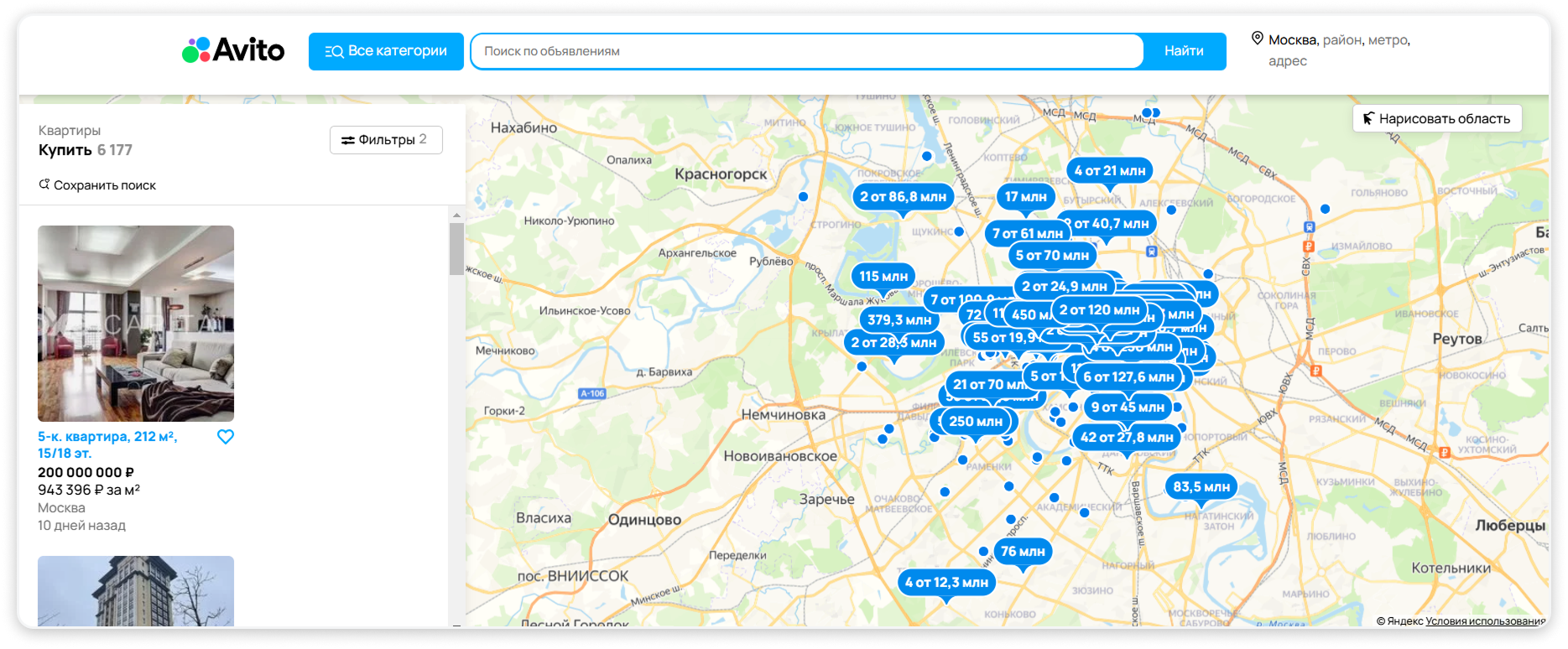Image resolution: width=1568 pixels, height=649 pixels.
Task: Select the 76 млн map marker
Action: [x=1023, y=552]
